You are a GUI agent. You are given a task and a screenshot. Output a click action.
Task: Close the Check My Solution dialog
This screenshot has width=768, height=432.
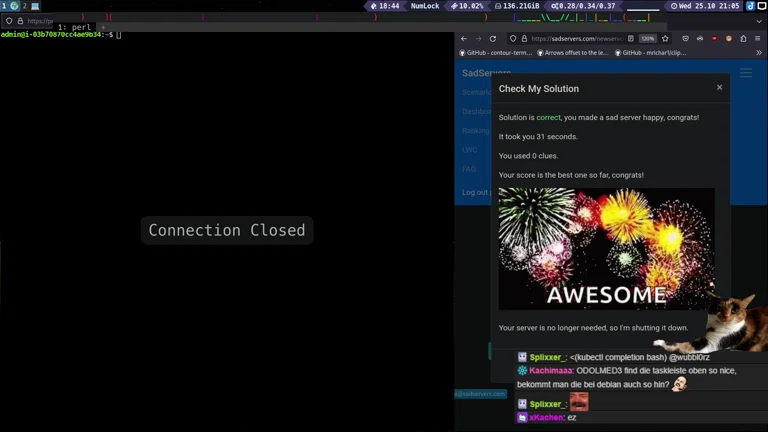(x=720, y=87)
